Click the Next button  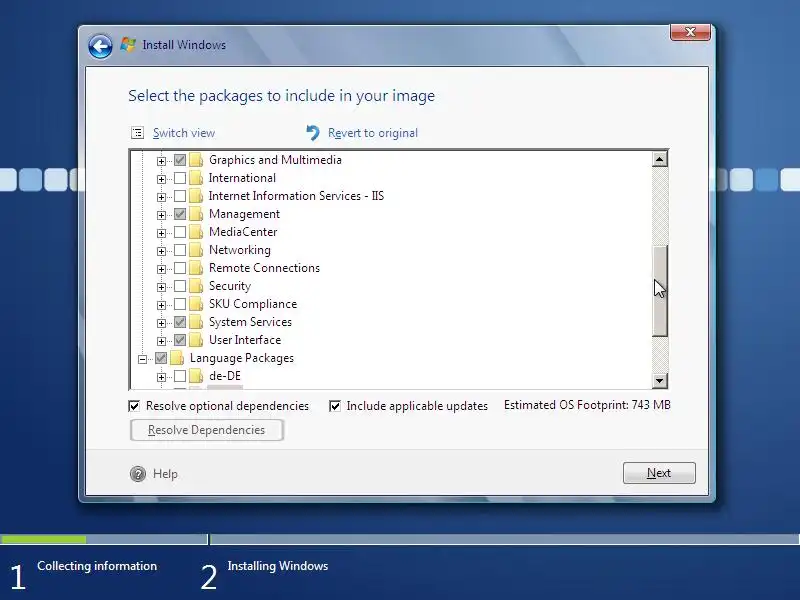(659, 473)
